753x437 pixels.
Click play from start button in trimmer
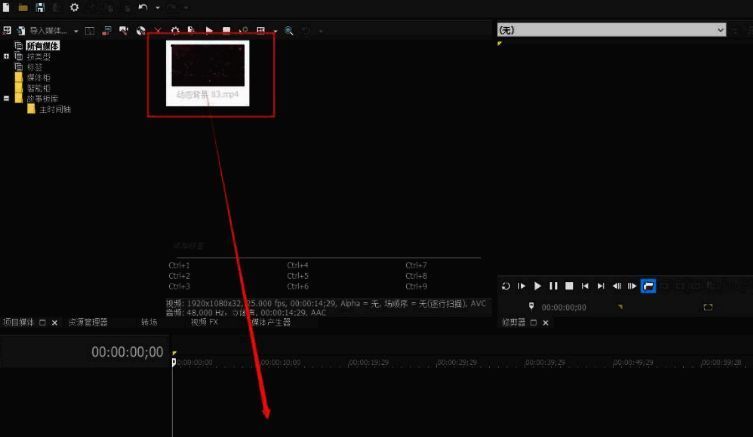pyautogui.click(x=522, y=286)
